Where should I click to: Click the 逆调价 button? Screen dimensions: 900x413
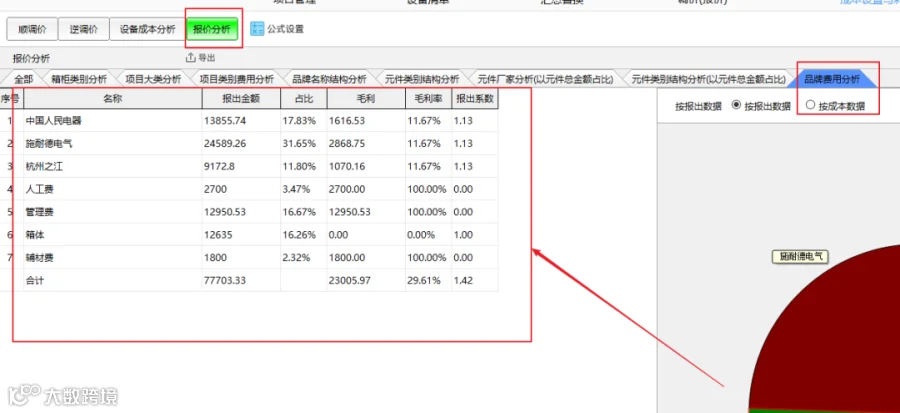point(83,29)
